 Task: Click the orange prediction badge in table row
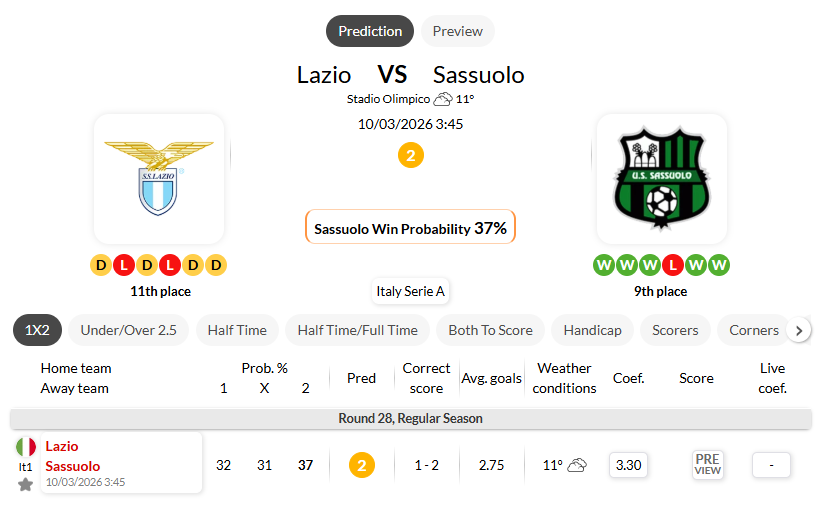(361, 465)
